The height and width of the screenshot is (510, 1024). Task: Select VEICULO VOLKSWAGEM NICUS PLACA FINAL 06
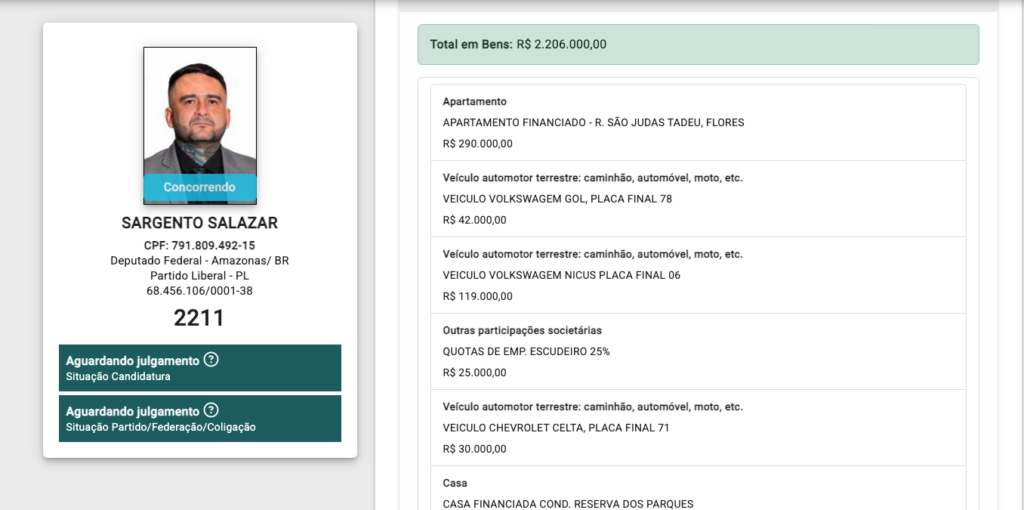pos(562,276)
